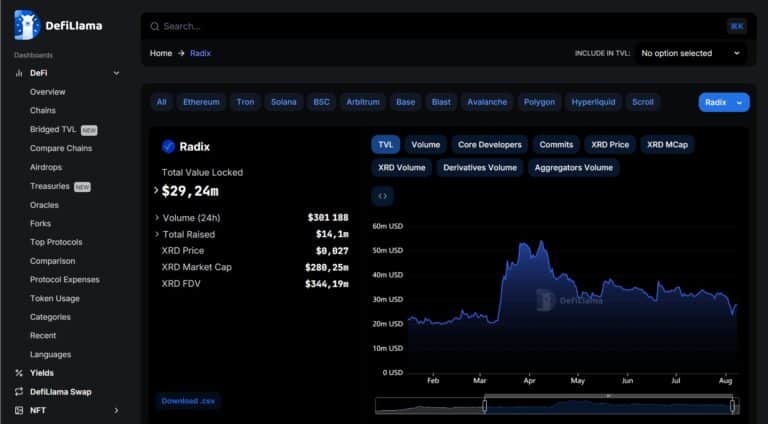
Task: Click the Radix blue checkmark logo
Action: (168, 146)
